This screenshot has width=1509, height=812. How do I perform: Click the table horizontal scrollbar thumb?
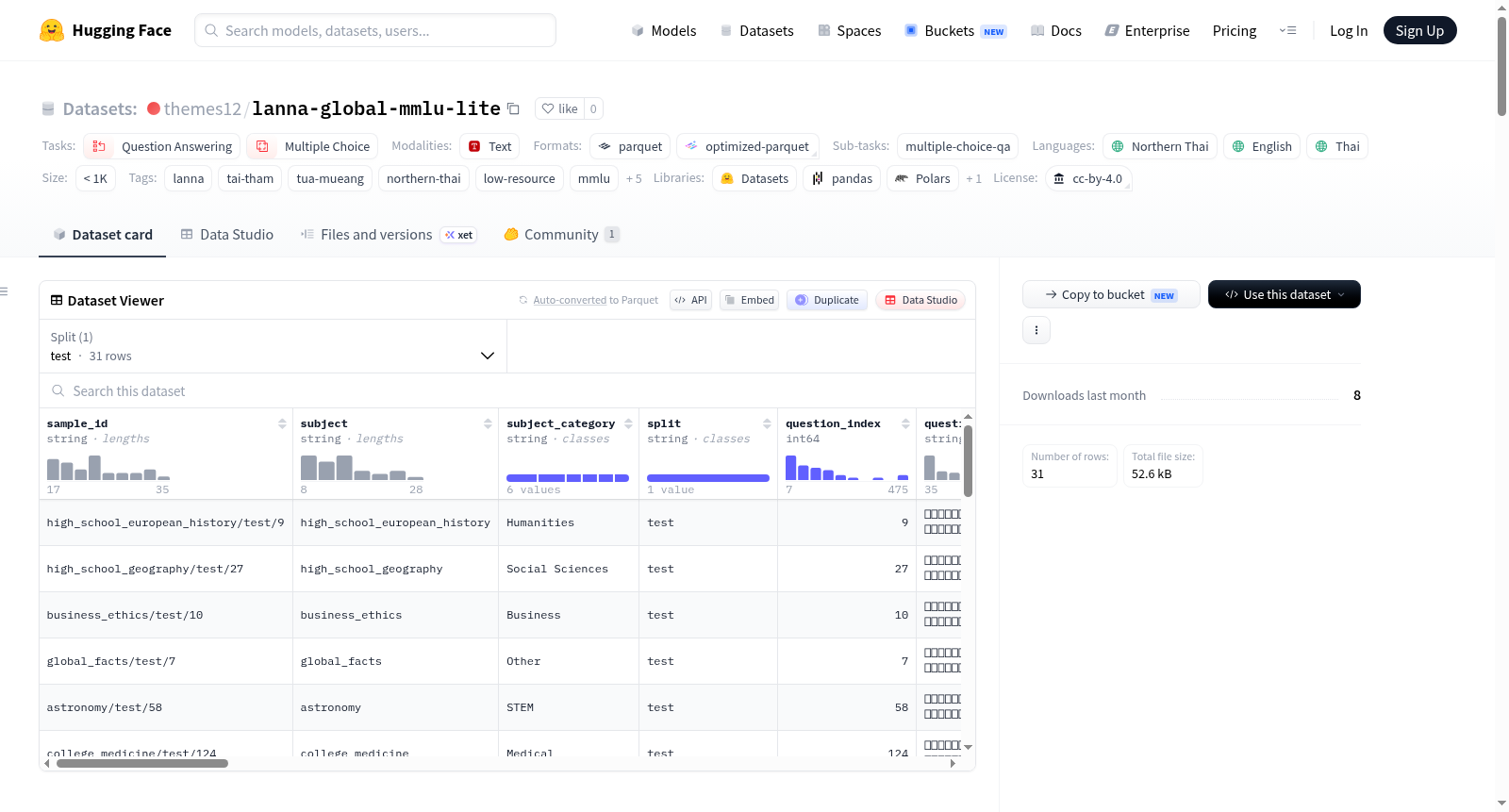[x=142, y=763]
